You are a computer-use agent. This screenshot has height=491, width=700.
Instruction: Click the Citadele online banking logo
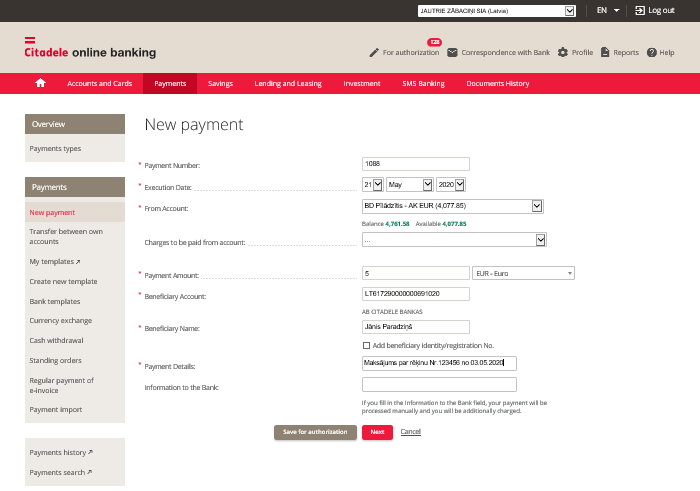point(90,51)
